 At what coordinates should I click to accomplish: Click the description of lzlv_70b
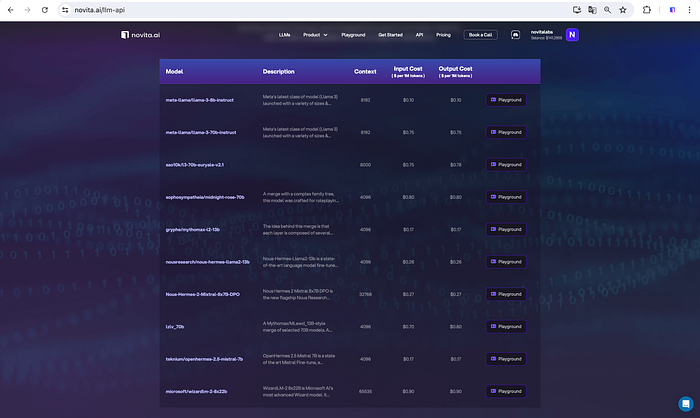point(297,326)
